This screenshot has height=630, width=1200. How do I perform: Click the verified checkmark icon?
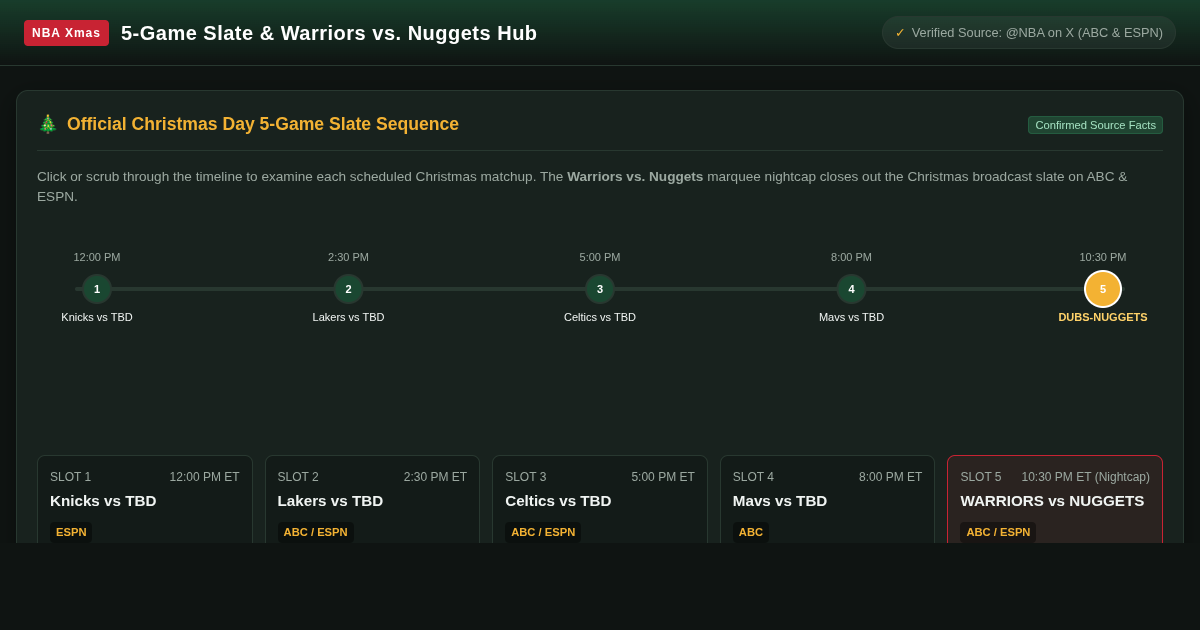[900, 33]
